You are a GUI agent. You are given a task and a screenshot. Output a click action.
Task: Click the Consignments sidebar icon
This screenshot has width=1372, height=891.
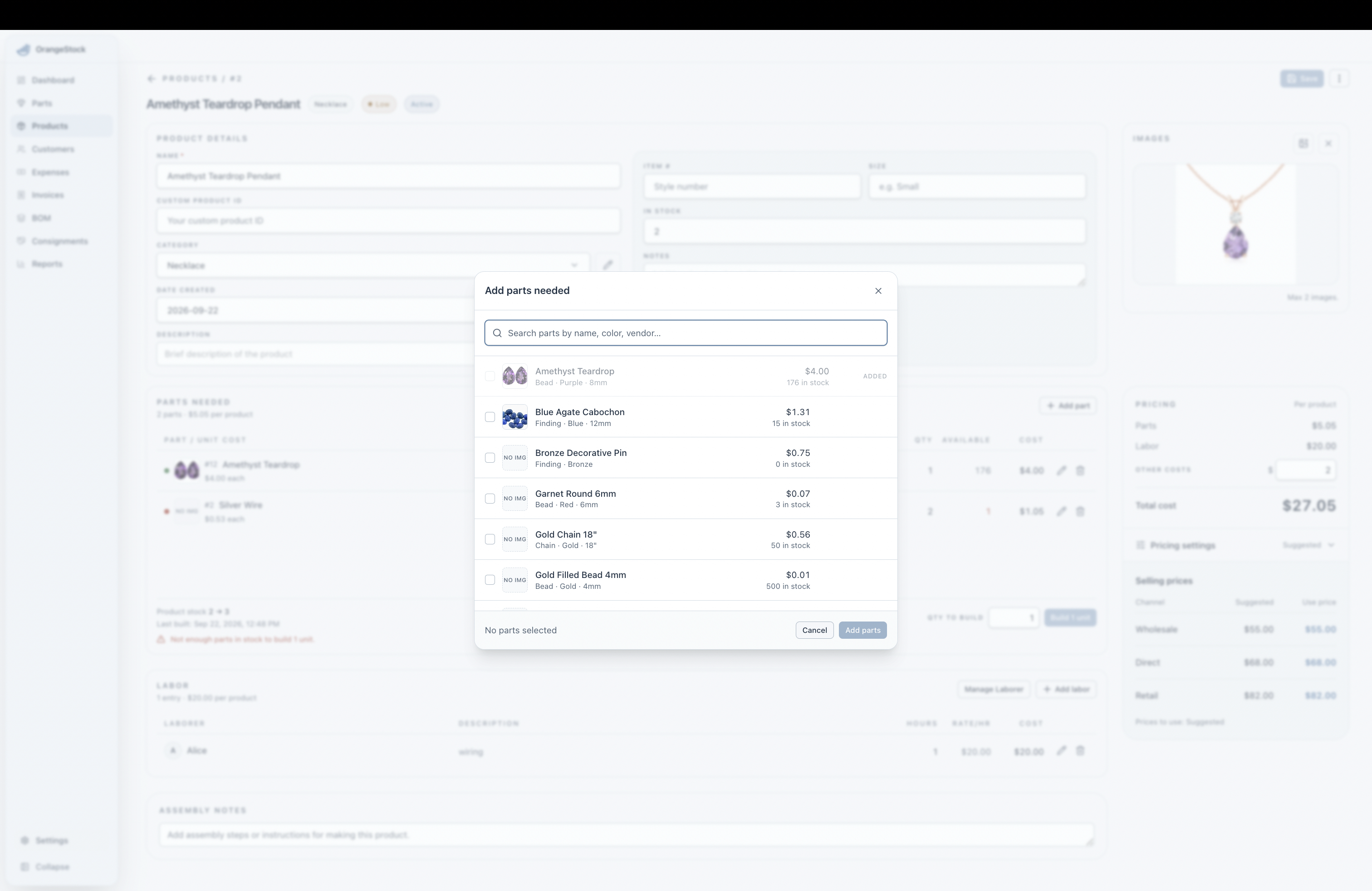tap(21, 241)
